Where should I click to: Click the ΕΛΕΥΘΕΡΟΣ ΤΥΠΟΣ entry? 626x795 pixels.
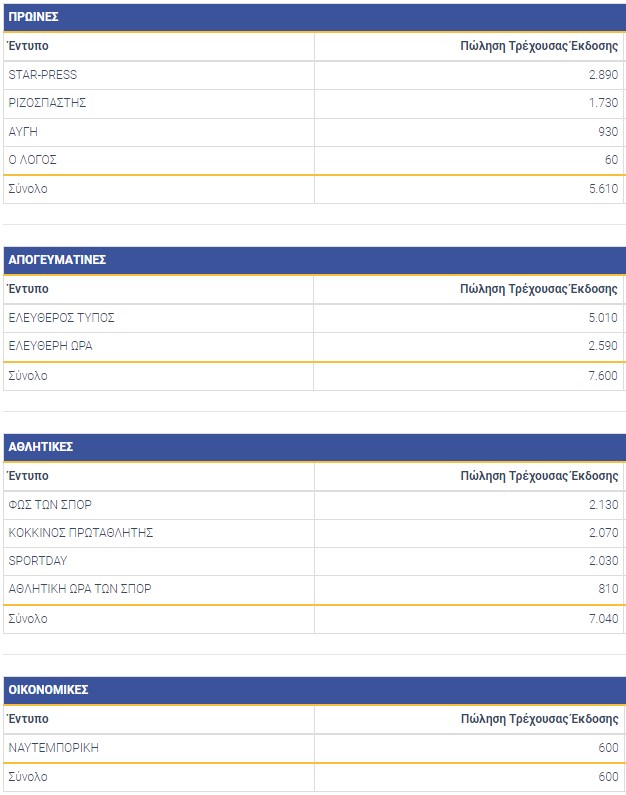point(61,318)
